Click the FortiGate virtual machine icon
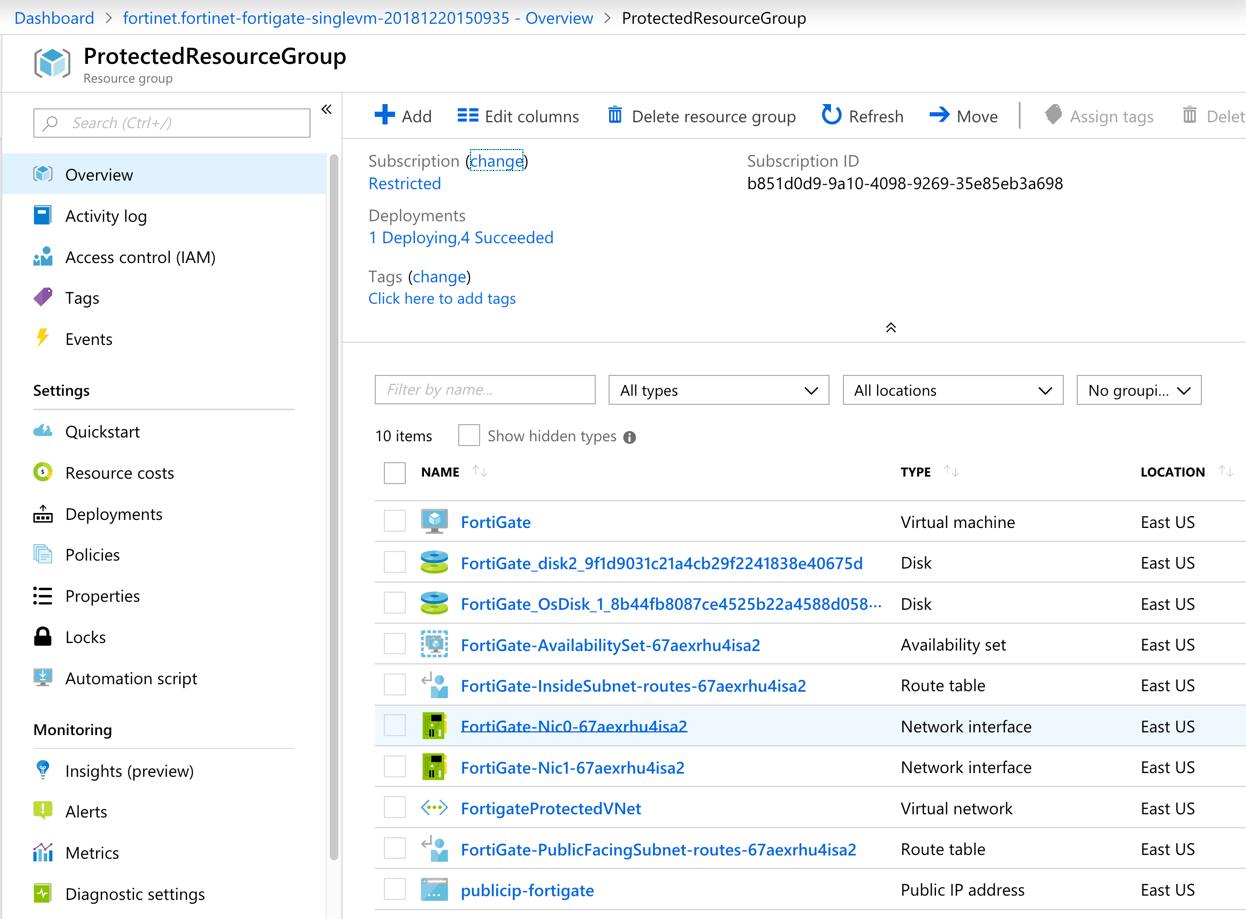Viewport: 1246px width, 919px height. [x=434, y=522]
